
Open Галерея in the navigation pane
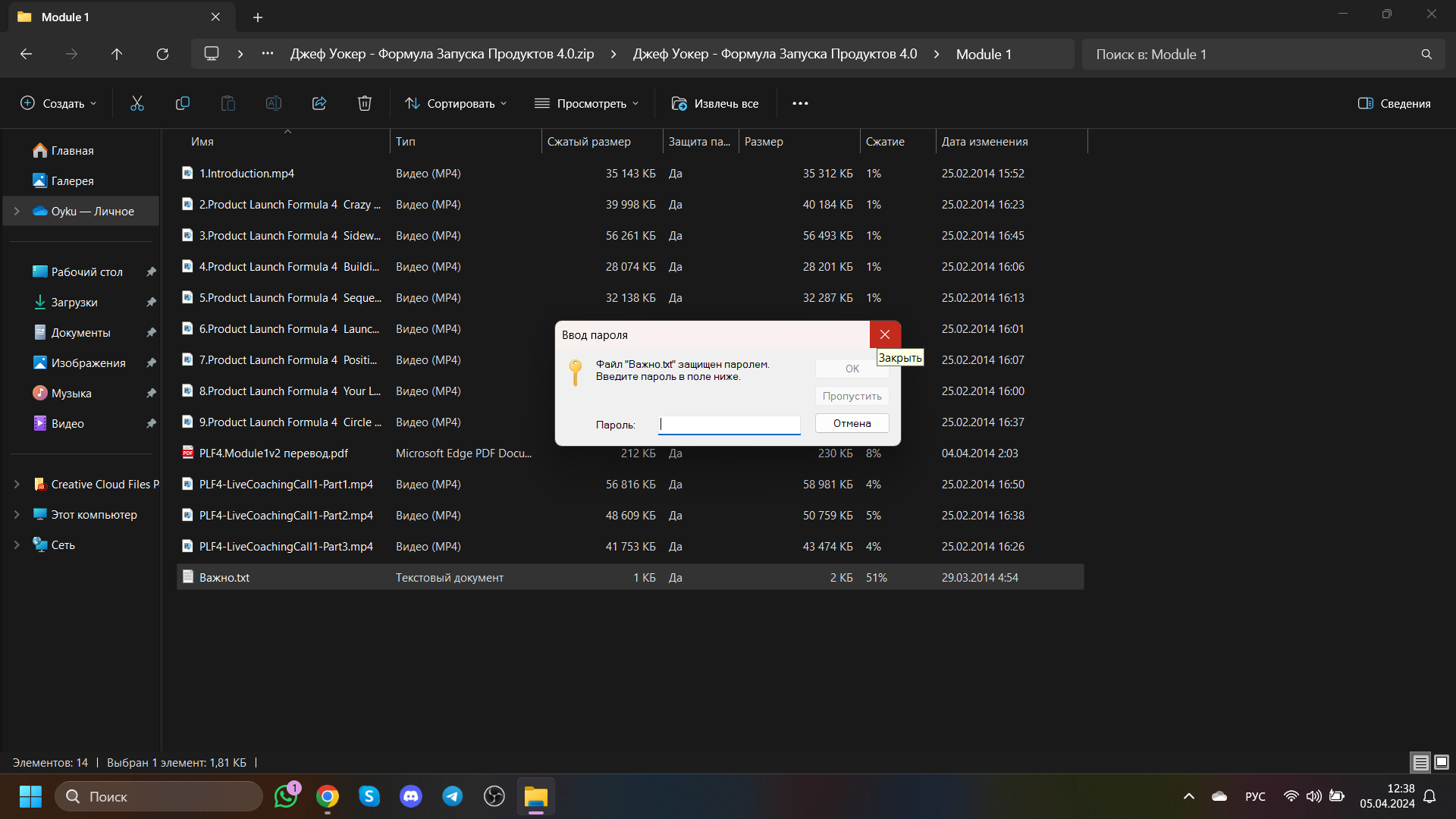(73, 181)
